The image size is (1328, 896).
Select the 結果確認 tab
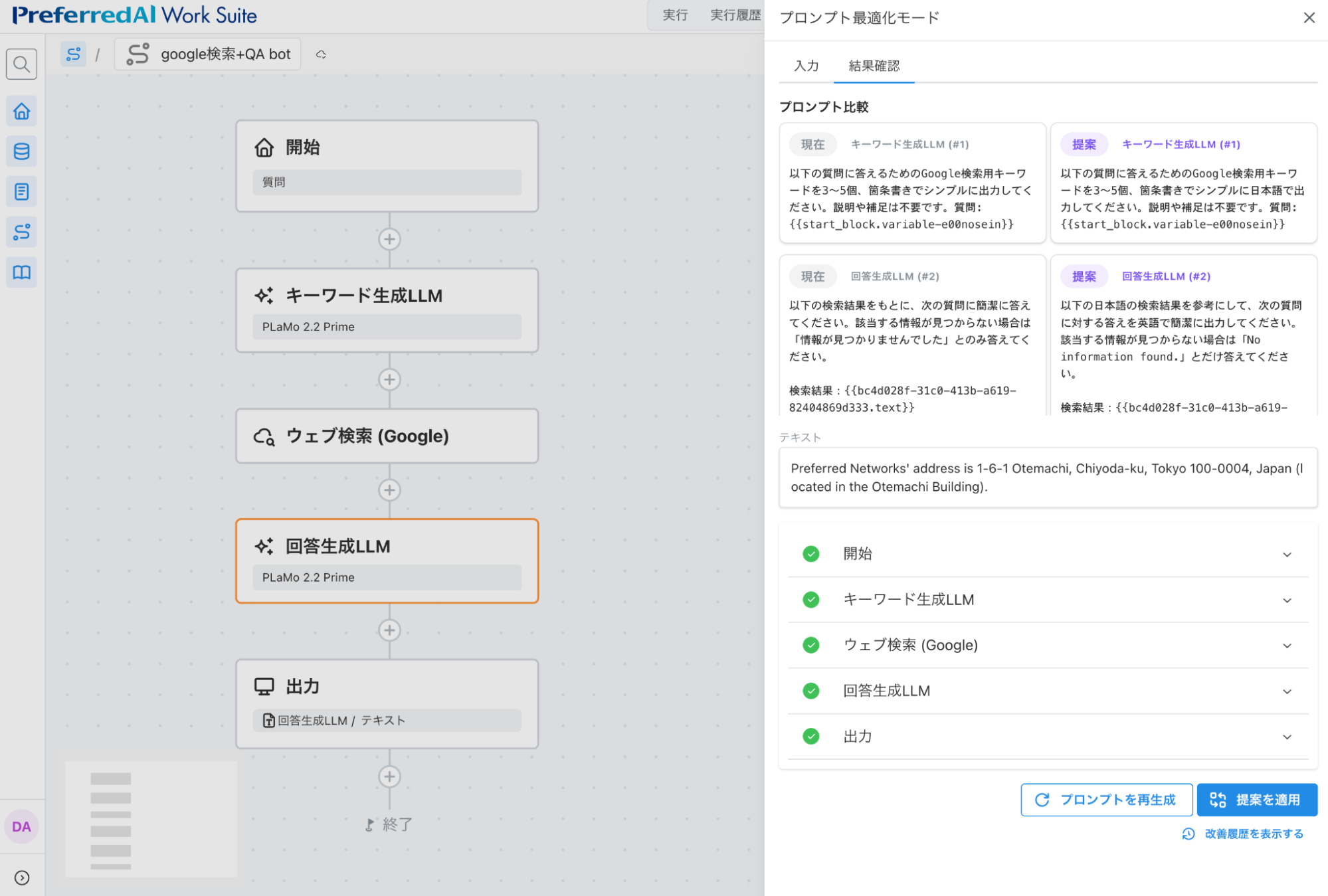pyautogui.click(x=874, y=66)
